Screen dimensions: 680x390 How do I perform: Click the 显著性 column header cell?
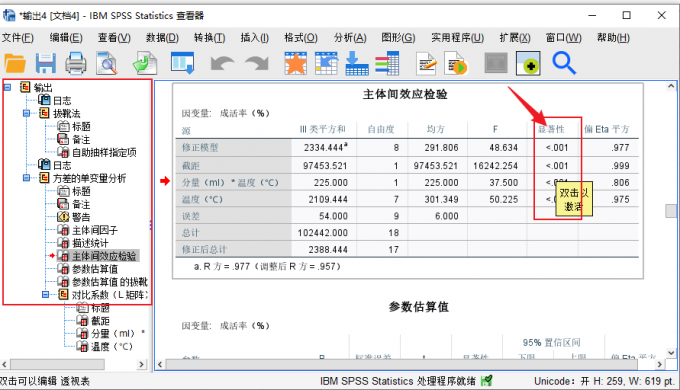552,129
